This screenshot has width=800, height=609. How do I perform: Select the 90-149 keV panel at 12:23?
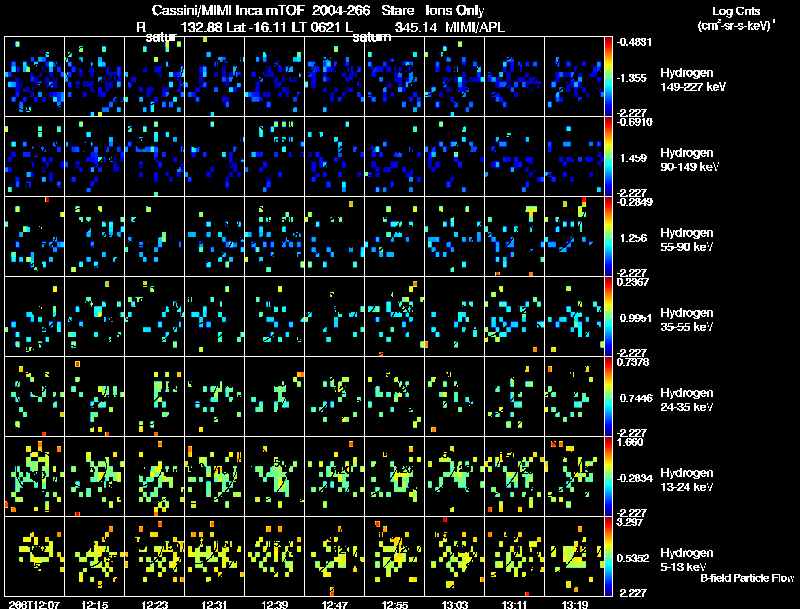point(155,157)
